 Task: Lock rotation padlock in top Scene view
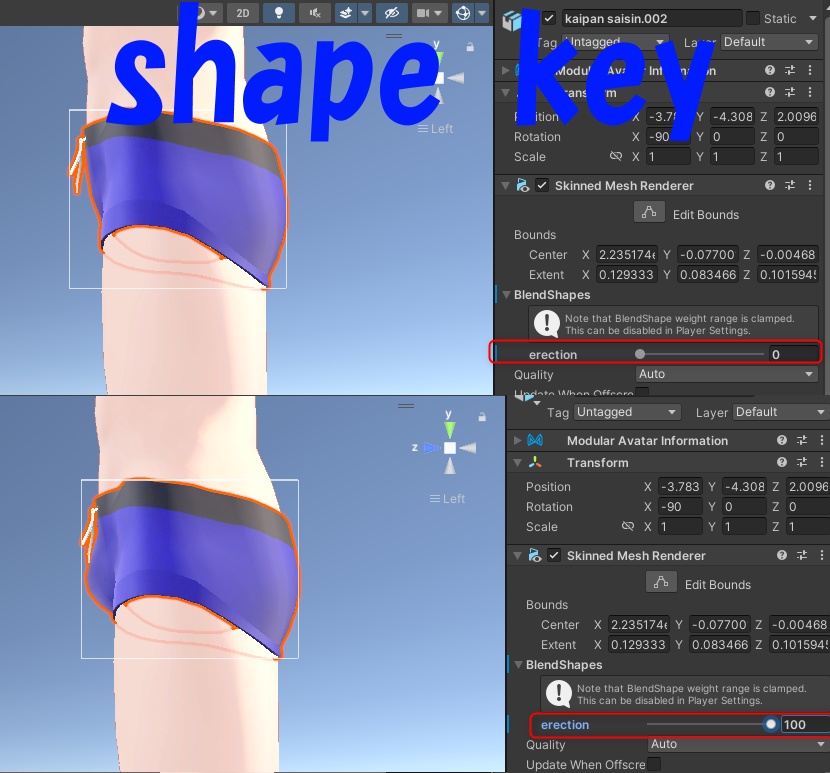point(470,48)
